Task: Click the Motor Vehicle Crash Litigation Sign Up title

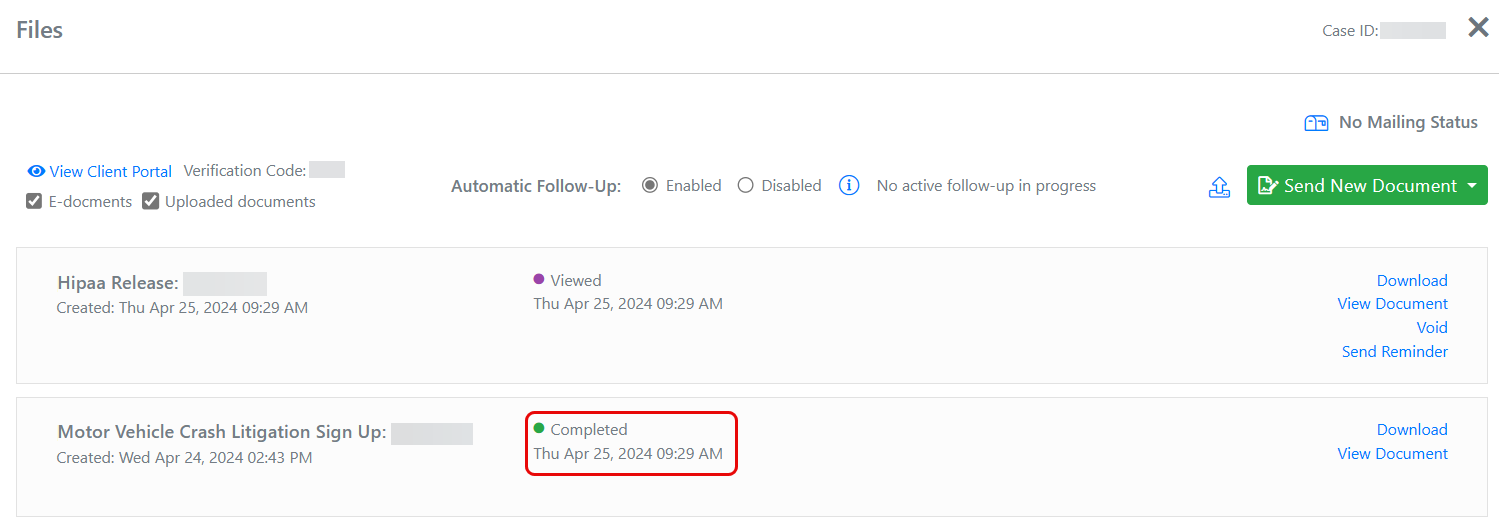Action: coord(221,433)
